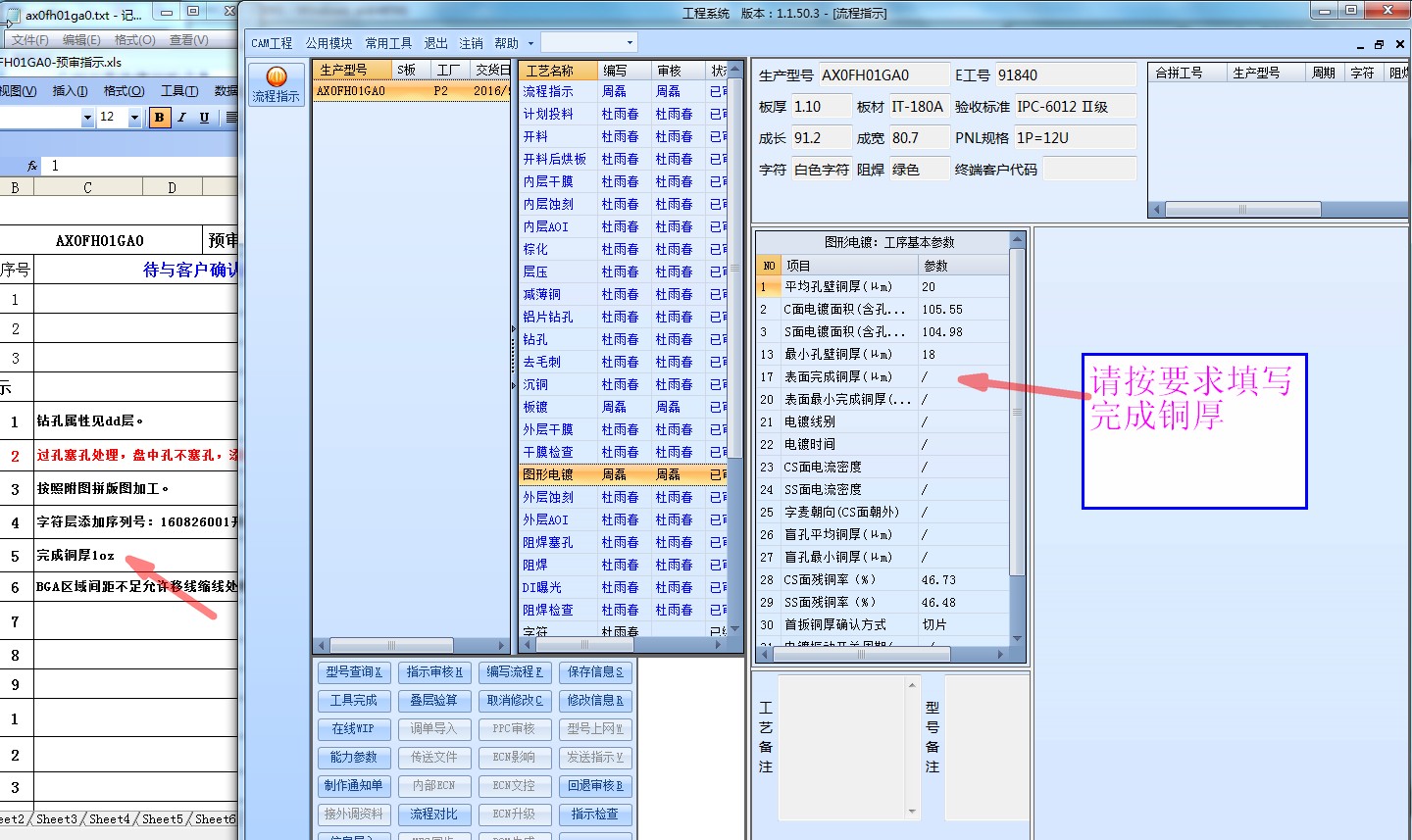Switch to Sheet5 tab in Excel

[x=162, y=819]
